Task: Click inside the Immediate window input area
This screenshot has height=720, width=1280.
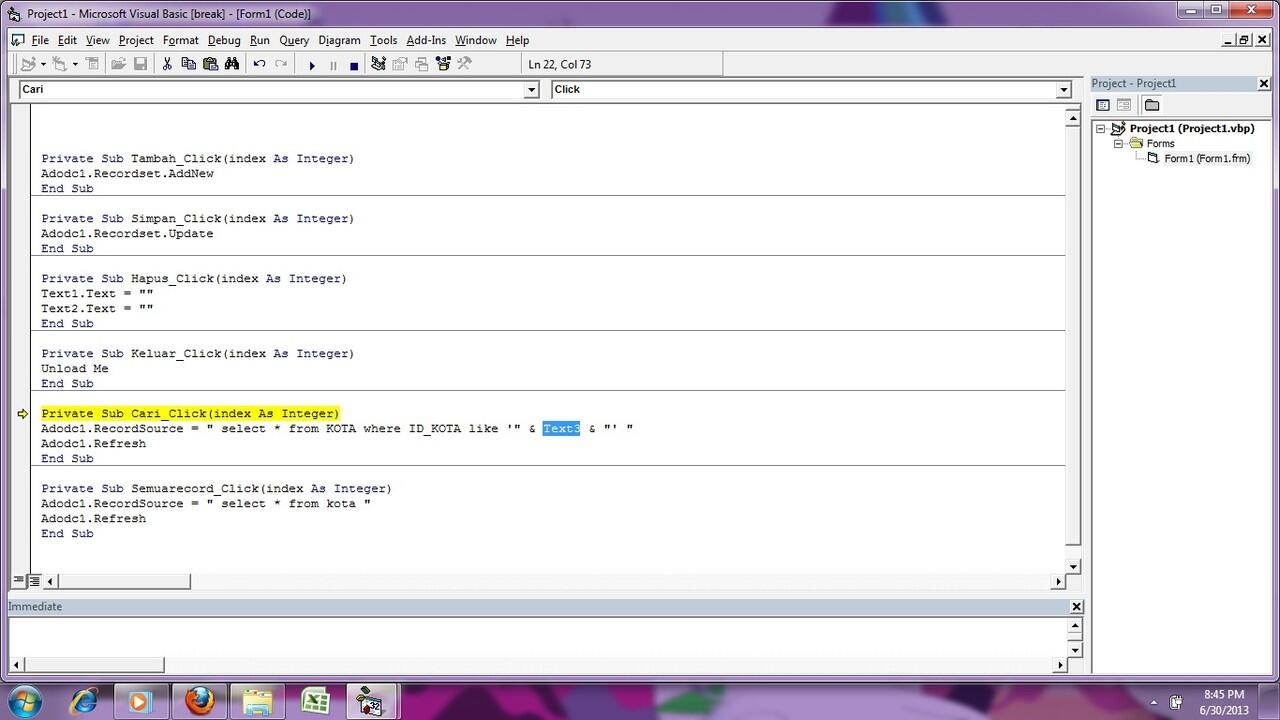Action: (538, 636)
